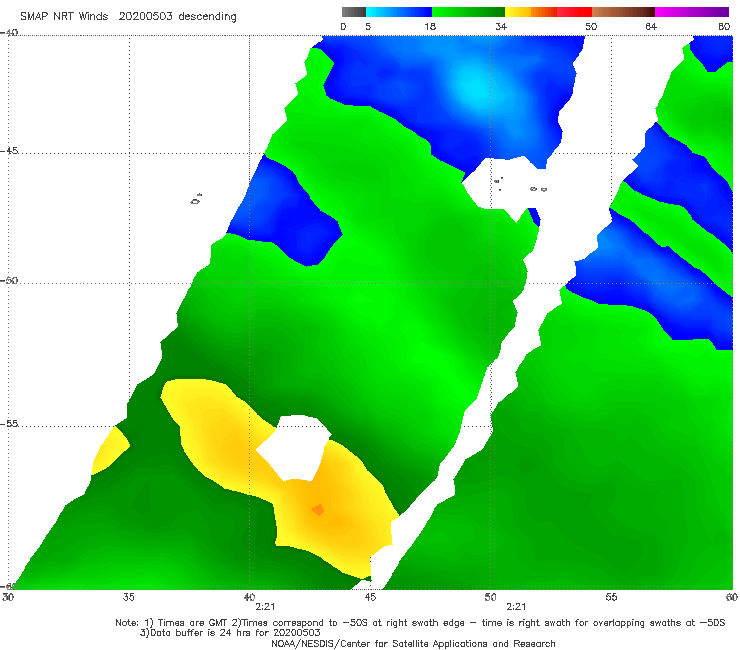Click the color bar label '64'
The width and height of the screenshot is (740, 650).
point(651,26)
